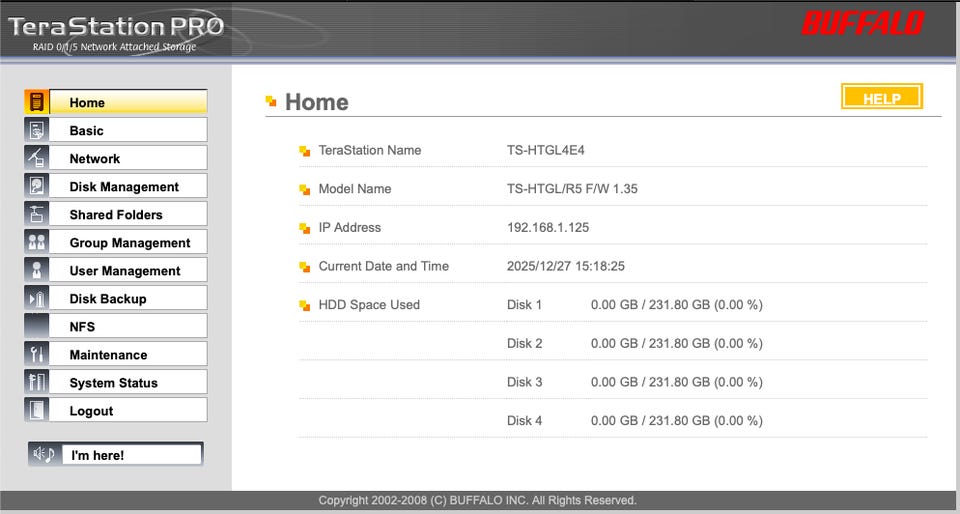Select the TS-HTGL/R5 F/W 1.35 value

(572, 188)
